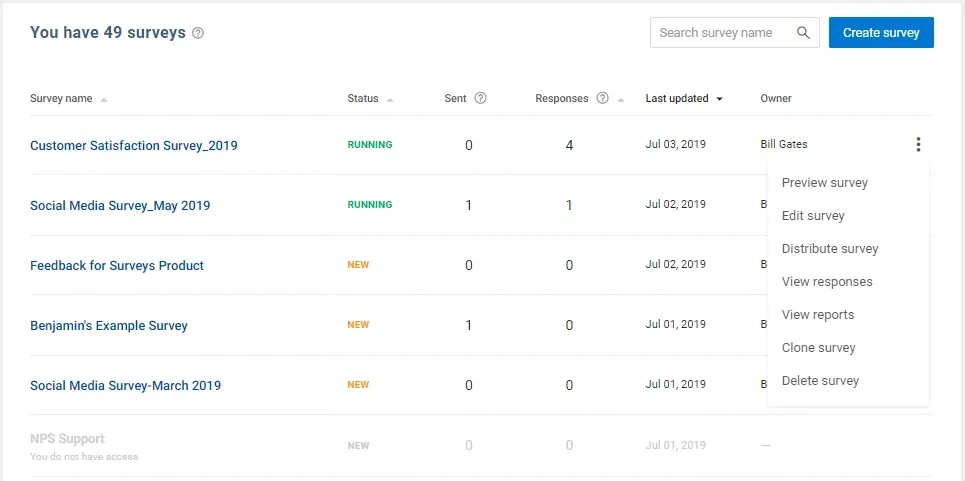The width and height of the screenshot is (965, 481).
Task: Open Social Media Survey-March 2019
Action: (126, 386)
